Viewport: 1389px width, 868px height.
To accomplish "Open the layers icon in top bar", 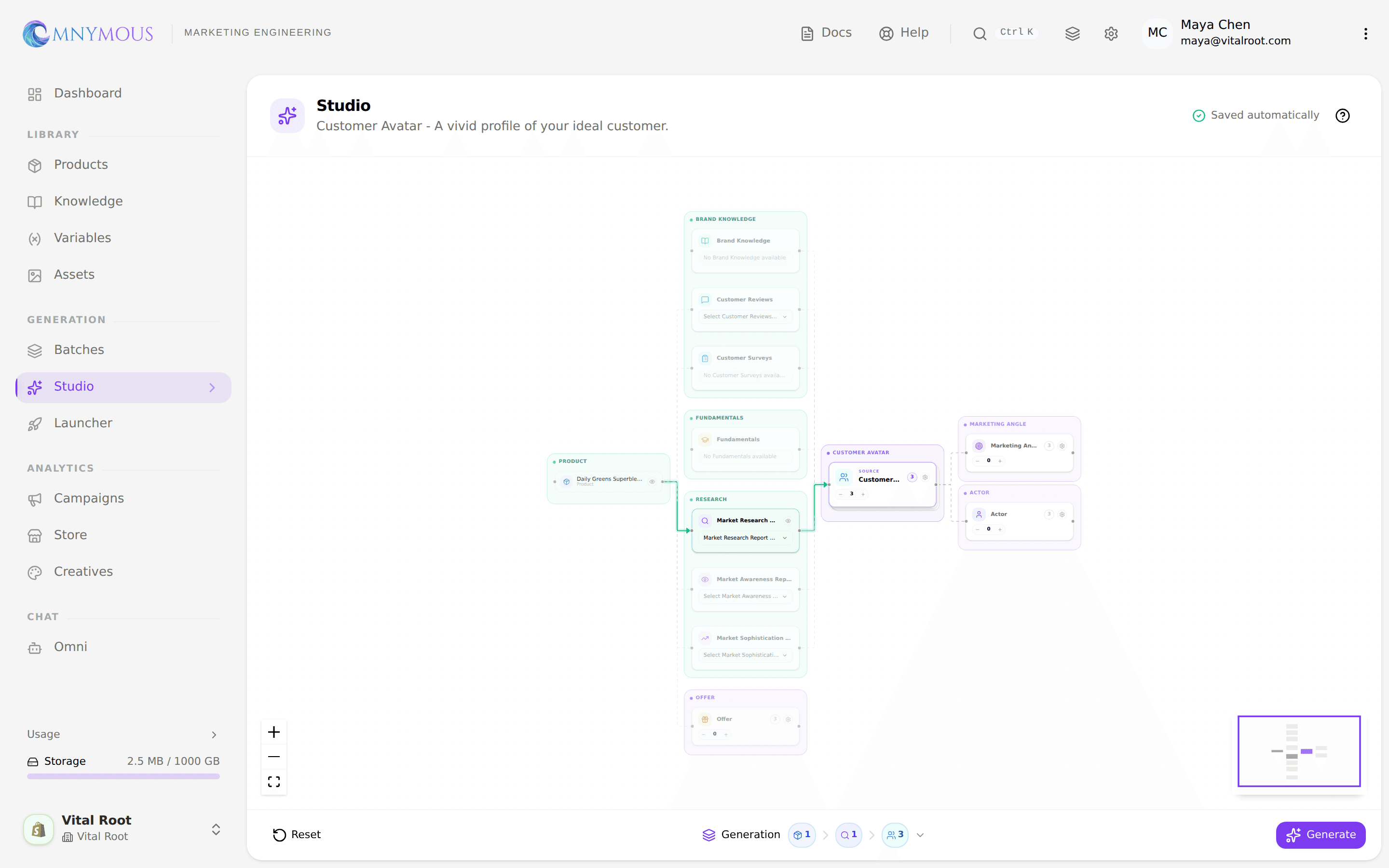I will click(1072, 33).
